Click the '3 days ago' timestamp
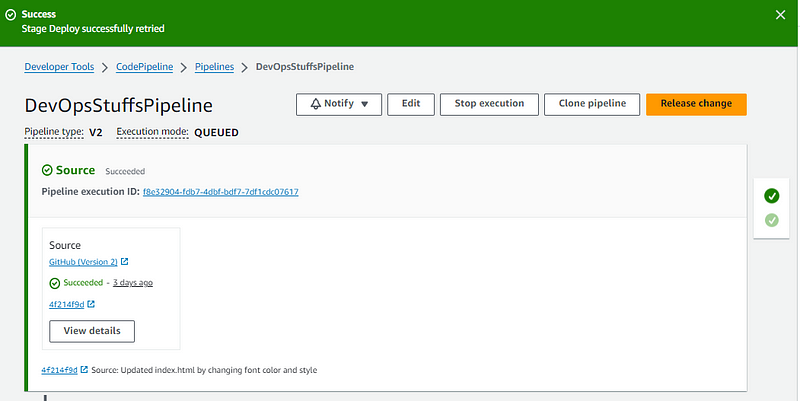 coord(133,283)
